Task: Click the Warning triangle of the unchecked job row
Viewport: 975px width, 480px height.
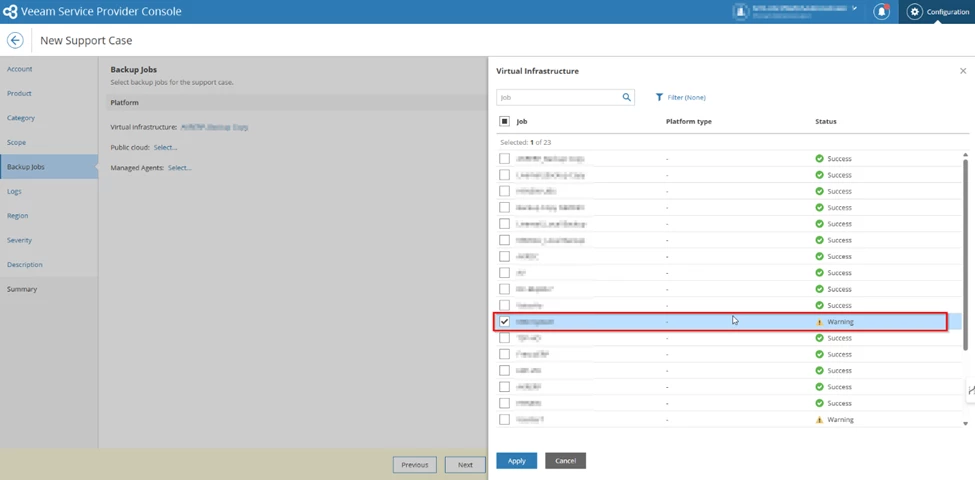Action: point(820,420)
